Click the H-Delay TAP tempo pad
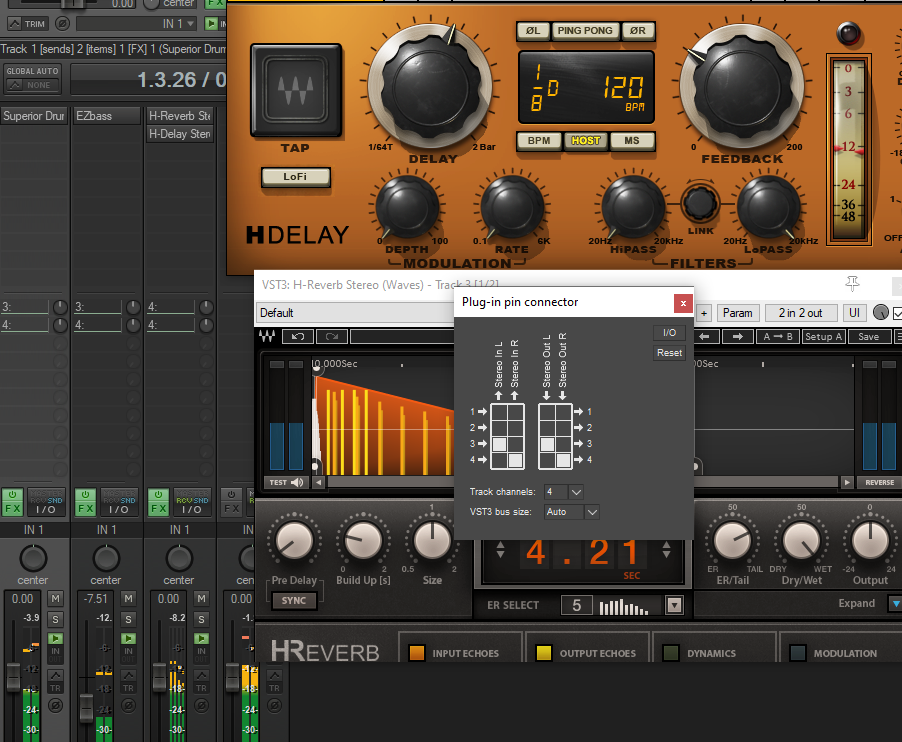The image size is (902, 742). tap(296, 90)
